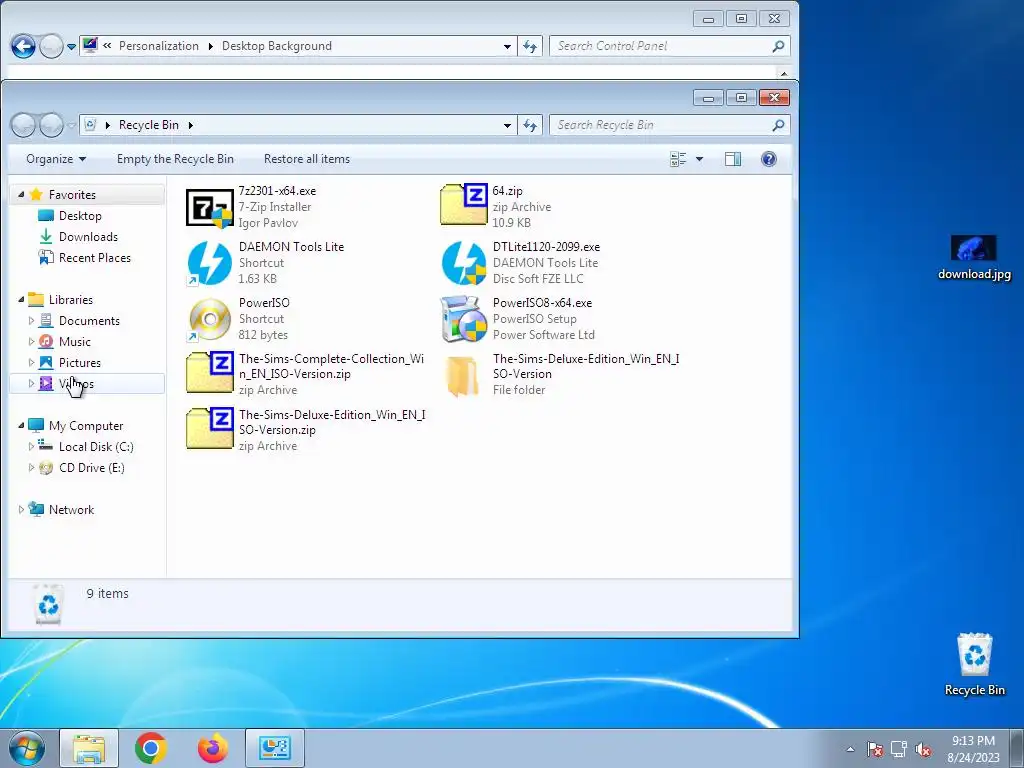Select the DAEMON Tools Lite shortcut icon
This screenshot has width=1024, height=768.
pyautogui.click(x=210, y=263)
